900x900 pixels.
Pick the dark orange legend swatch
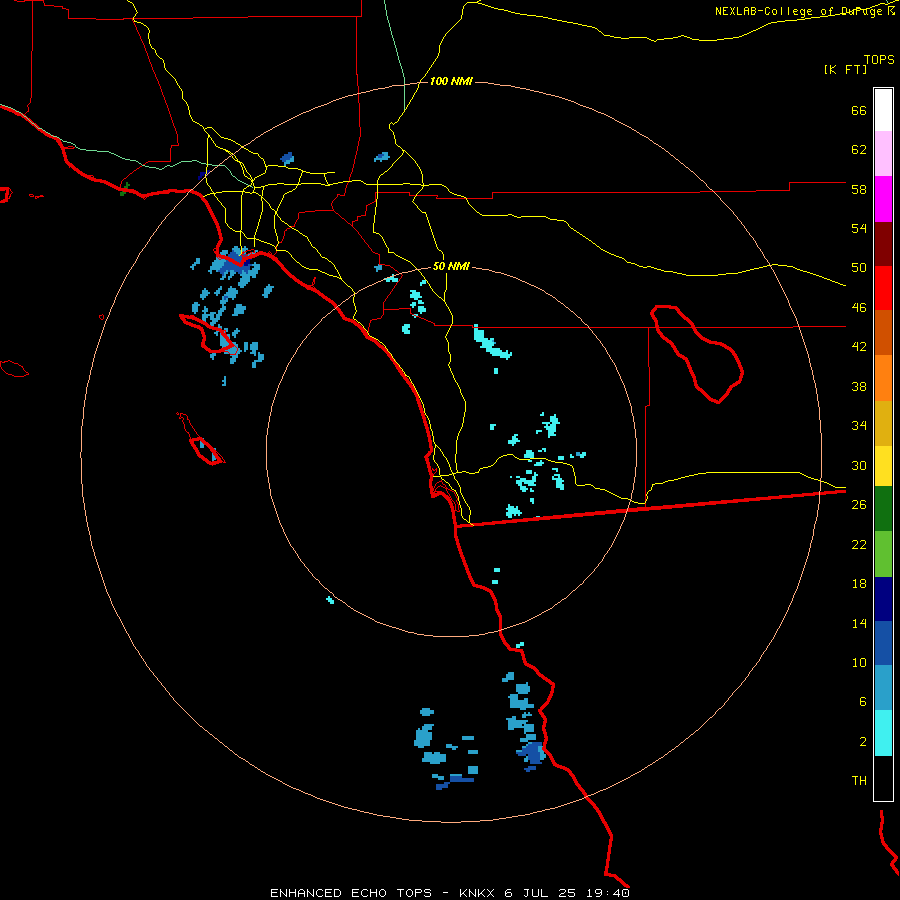(883, 332)
